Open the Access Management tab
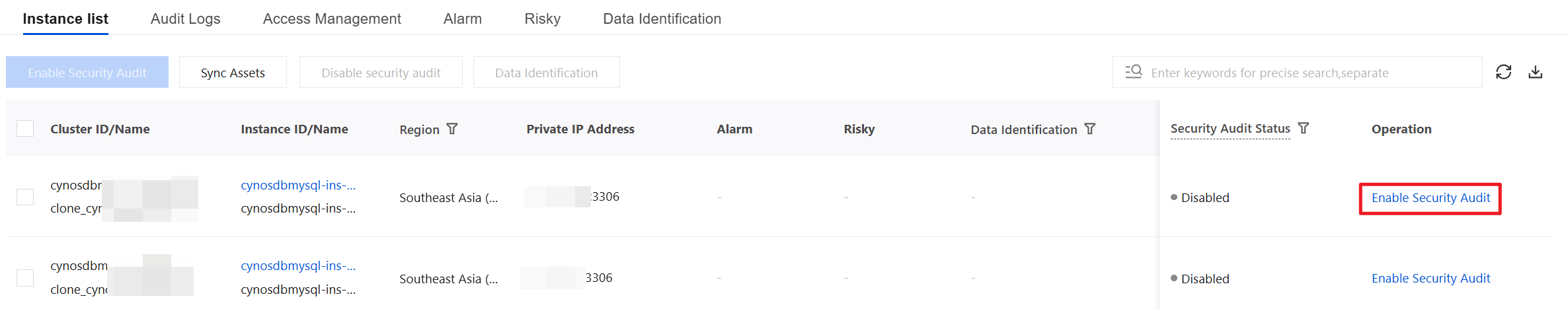1568x309 pixels. pyautogui.click(x=332, y=18)
